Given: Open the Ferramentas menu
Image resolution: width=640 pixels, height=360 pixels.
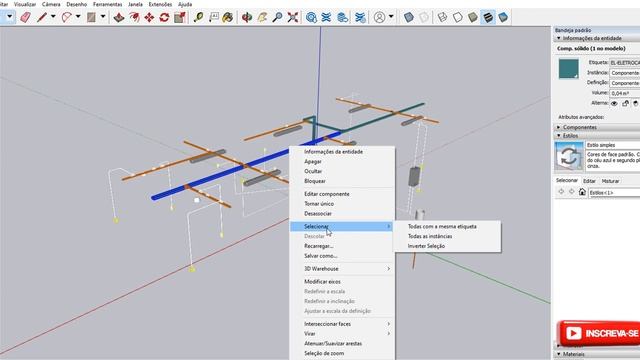Looking at the screenshot, I should coord(107,4).
